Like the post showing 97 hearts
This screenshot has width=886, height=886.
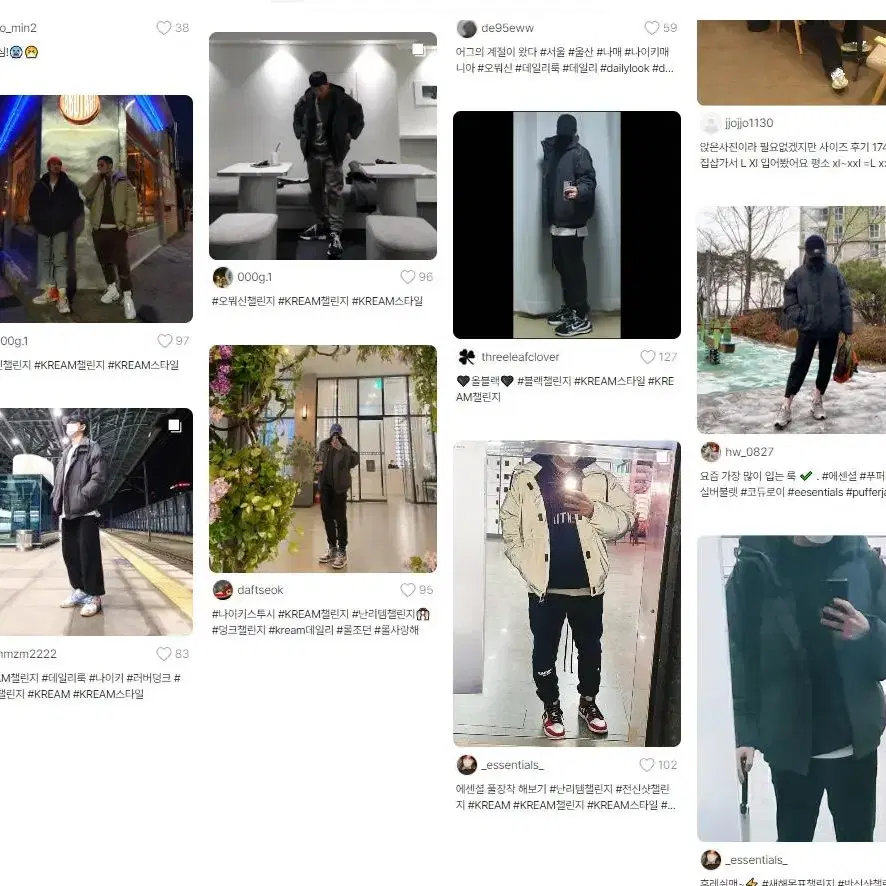[165, 341]
